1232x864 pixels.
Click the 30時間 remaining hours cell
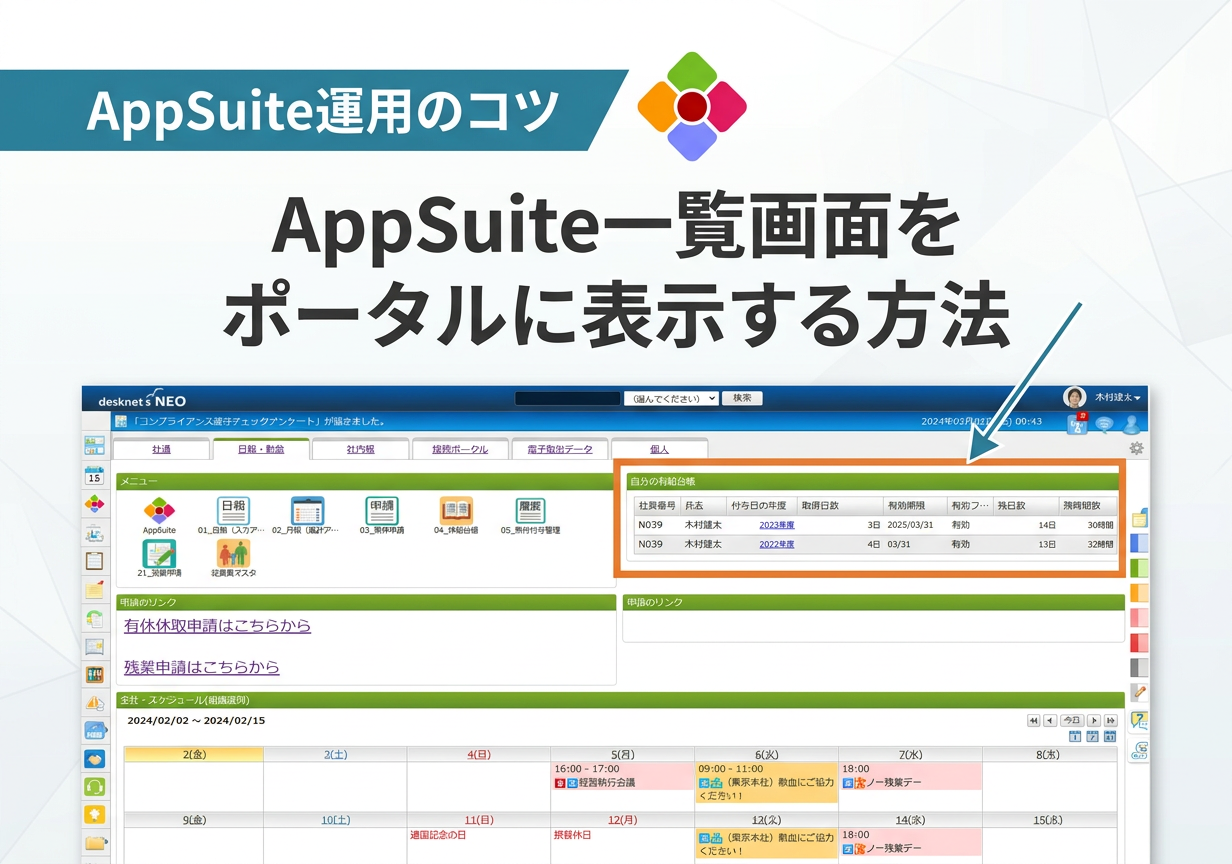tap(1088, 525)
